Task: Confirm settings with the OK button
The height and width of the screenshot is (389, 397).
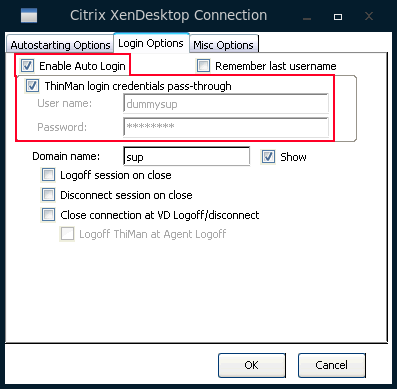Action: point(252,365)
